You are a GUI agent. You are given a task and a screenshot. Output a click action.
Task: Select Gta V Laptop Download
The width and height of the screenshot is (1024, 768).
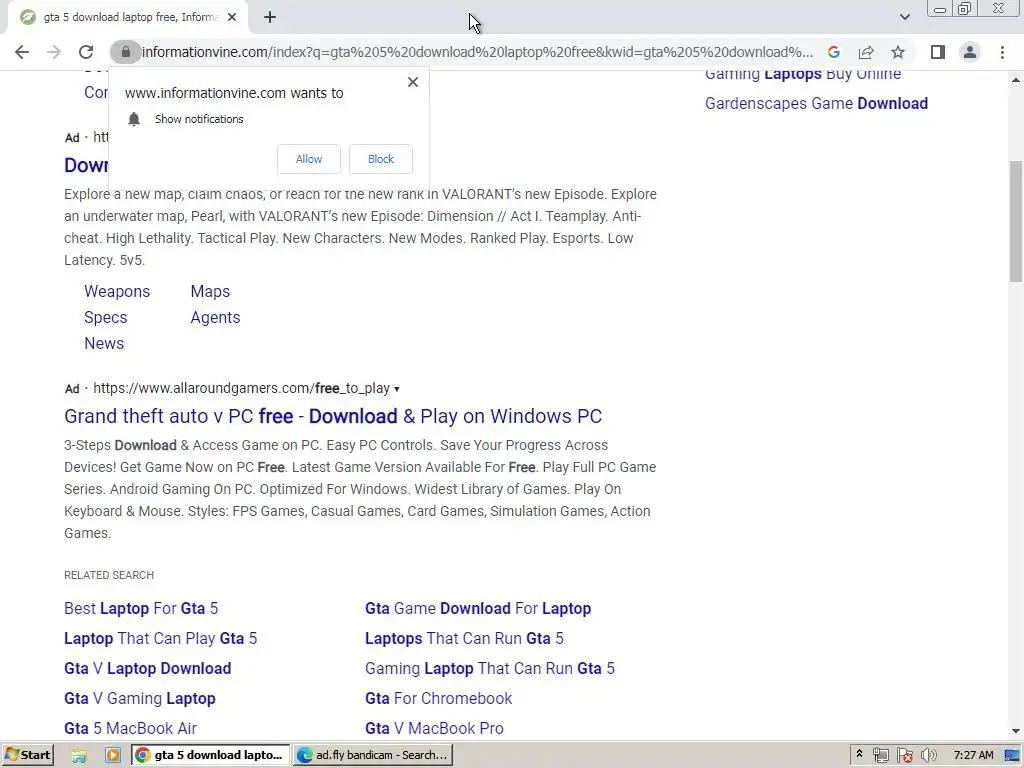click(148, 669)
